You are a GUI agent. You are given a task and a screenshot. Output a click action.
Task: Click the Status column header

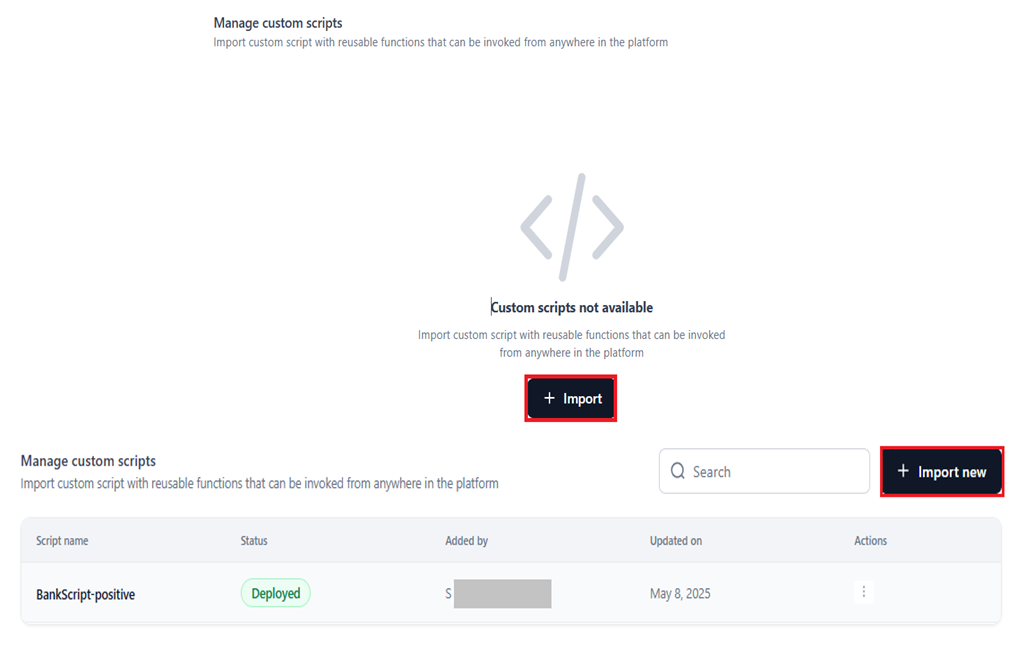coord(254,541)
